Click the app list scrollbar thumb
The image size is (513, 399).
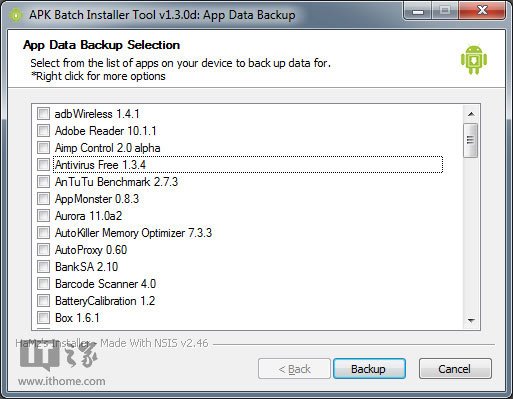tap(471, 140)
